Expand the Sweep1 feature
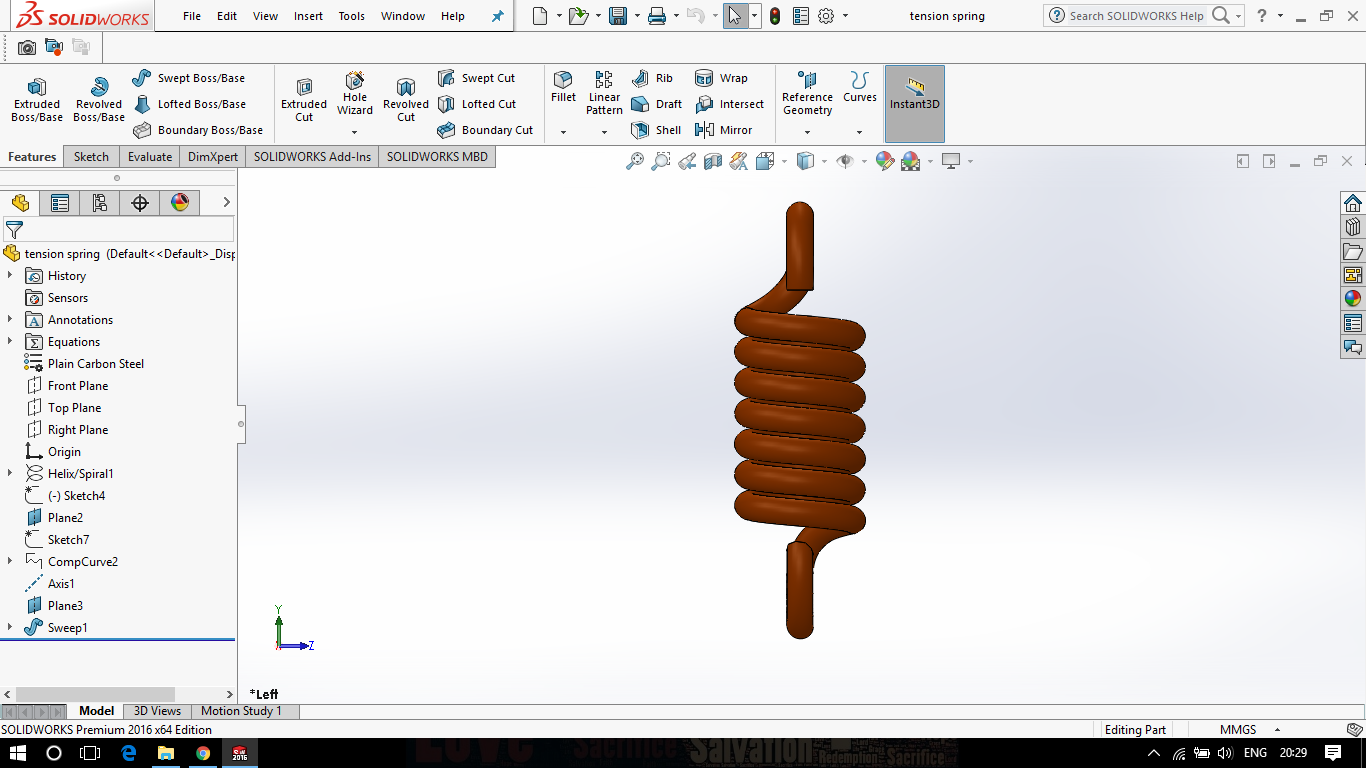Viewport: 1366px width, 768px height. (x=10, y=627)
